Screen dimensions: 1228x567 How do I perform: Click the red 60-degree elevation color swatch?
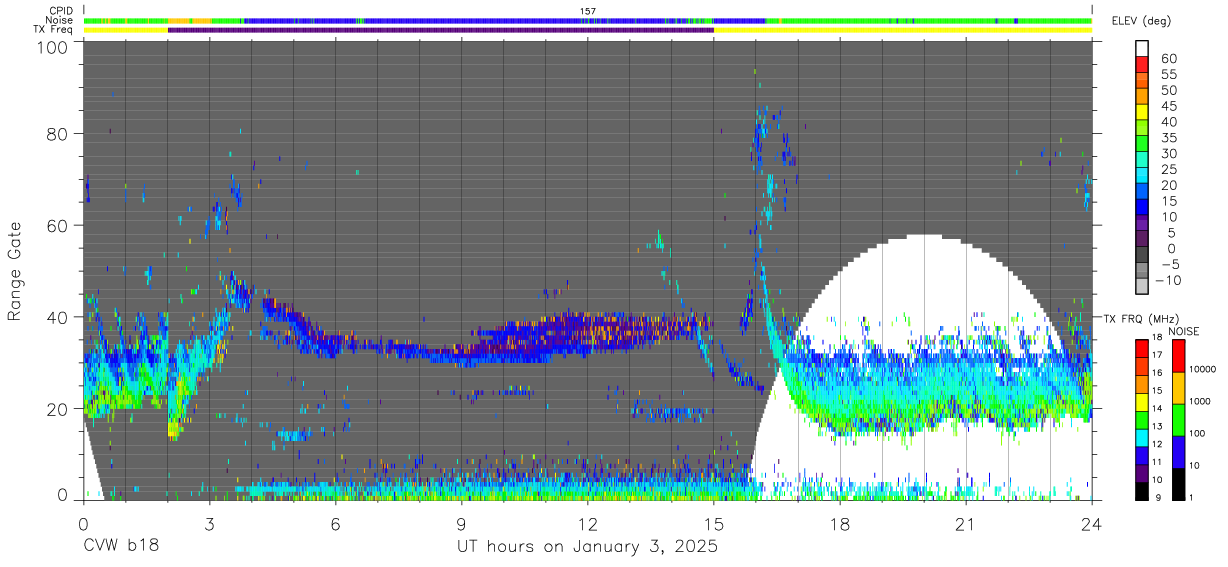pos(1141,65)
